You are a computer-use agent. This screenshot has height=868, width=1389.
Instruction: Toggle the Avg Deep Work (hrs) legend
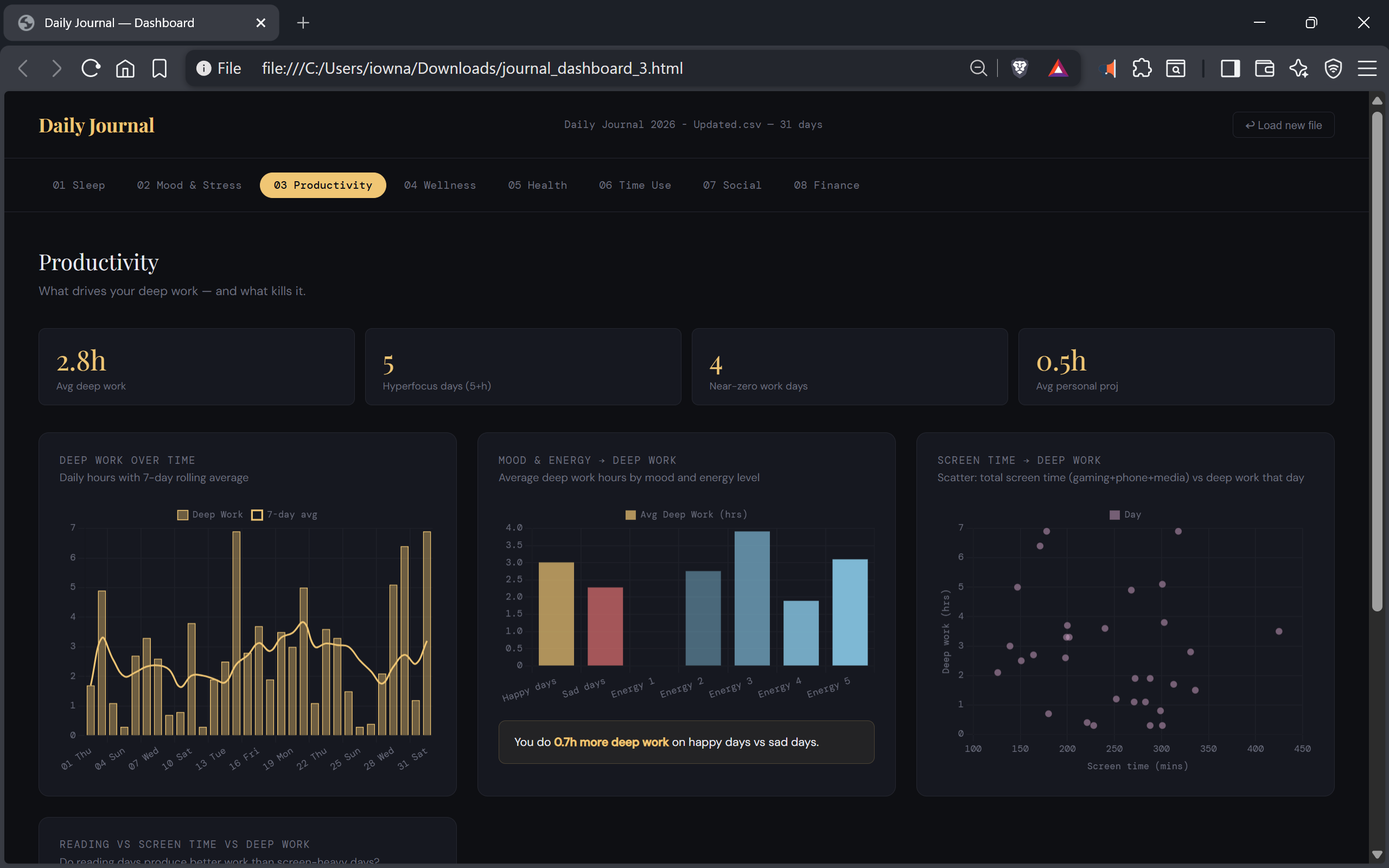point(686,514)
